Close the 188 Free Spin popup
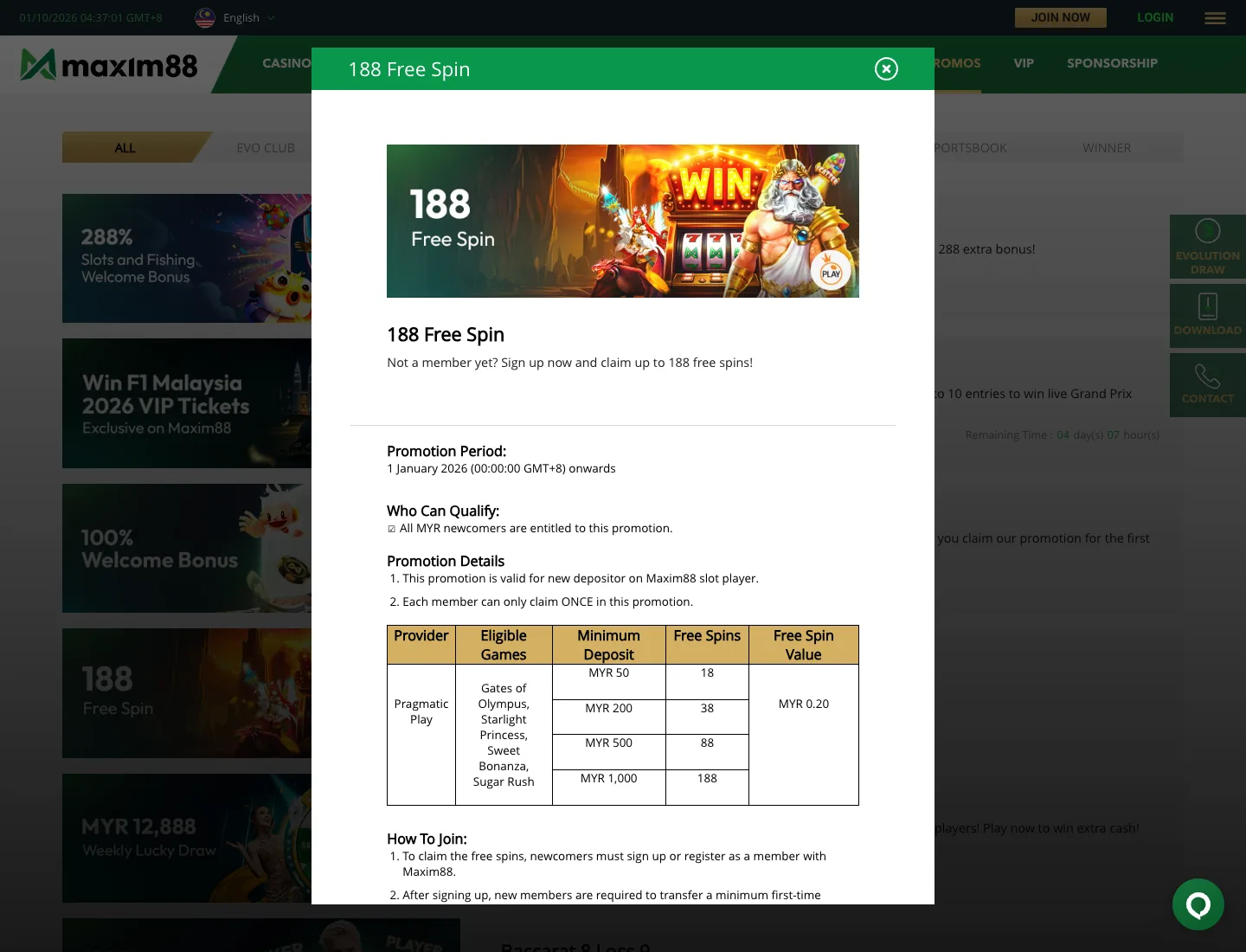Viewport: 1246px width, 952px height. [x=886, y=68]
